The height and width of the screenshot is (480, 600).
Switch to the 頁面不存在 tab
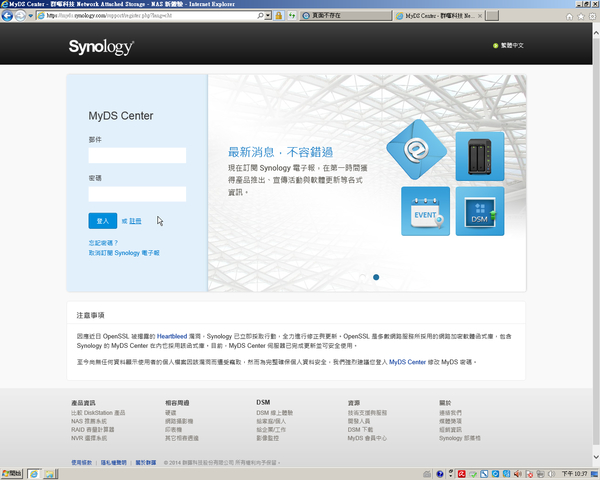point(346,16)
